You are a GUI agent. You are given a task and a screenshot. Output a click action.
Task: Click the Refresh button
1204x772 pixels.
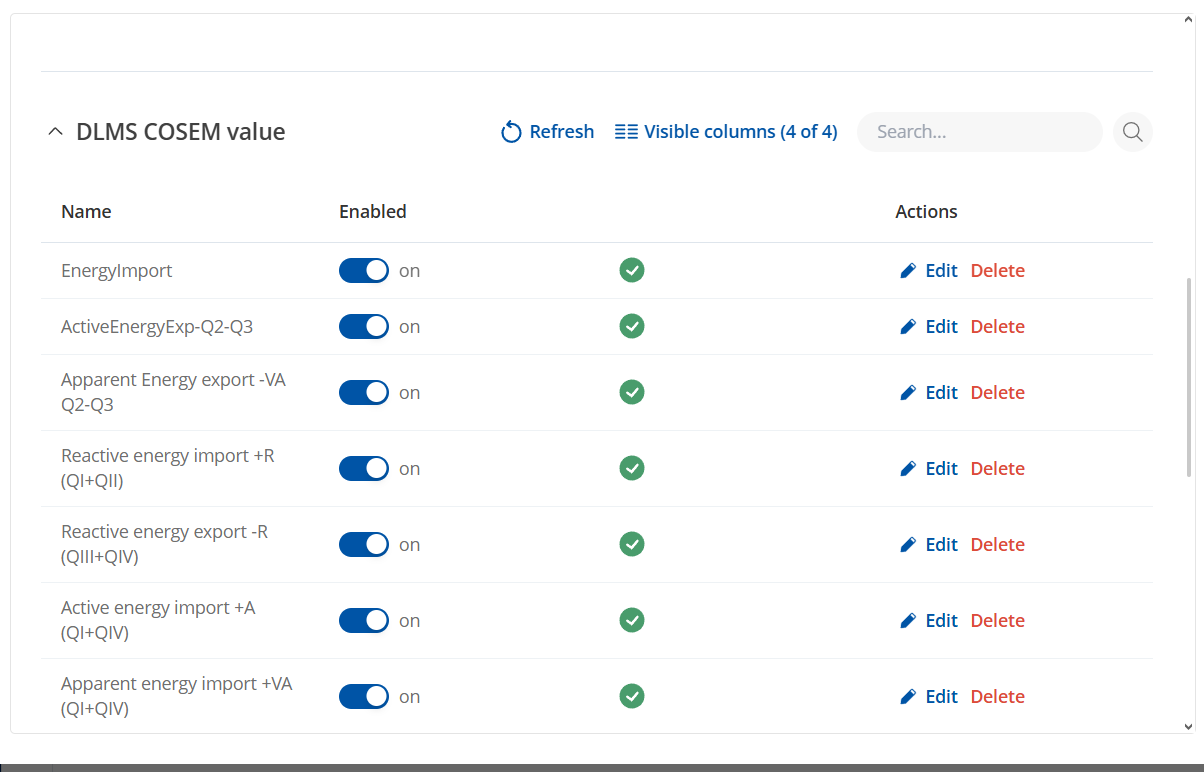pyautogui.click(x=547, y=132)
